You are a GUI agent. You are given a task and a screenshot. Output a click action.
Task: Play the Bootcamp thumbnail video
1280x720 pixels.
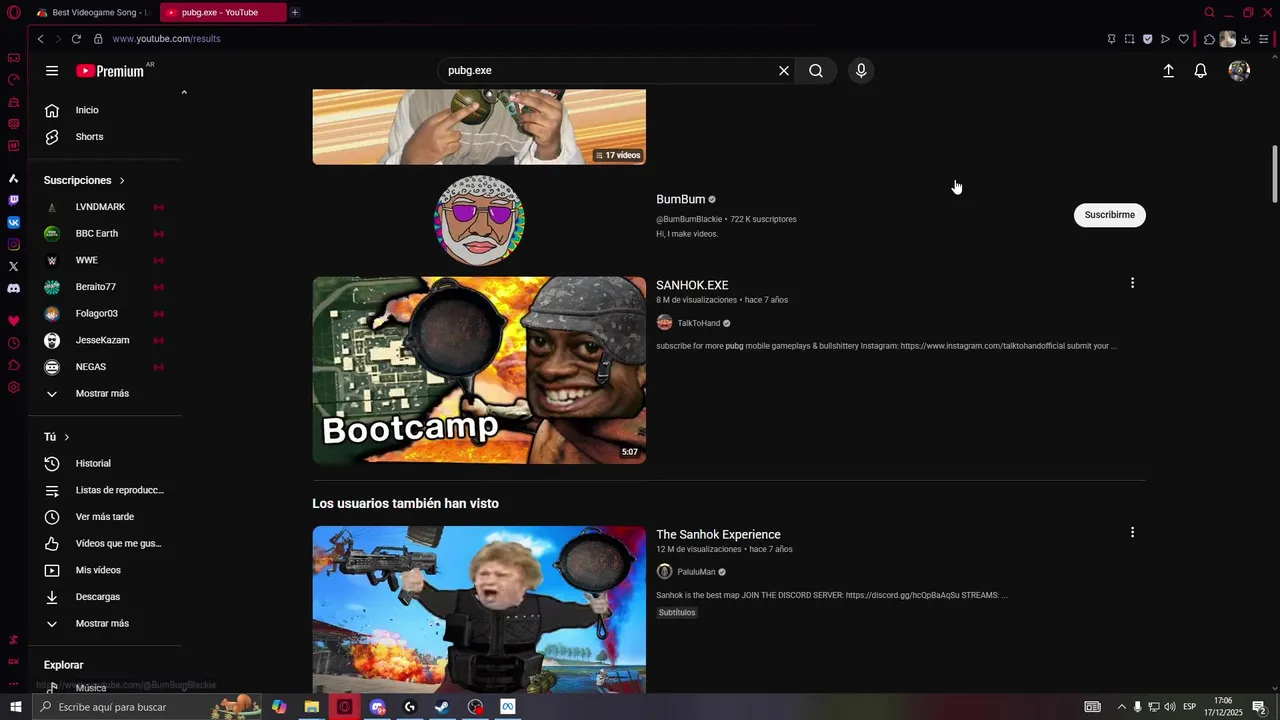tap(479, 370)
